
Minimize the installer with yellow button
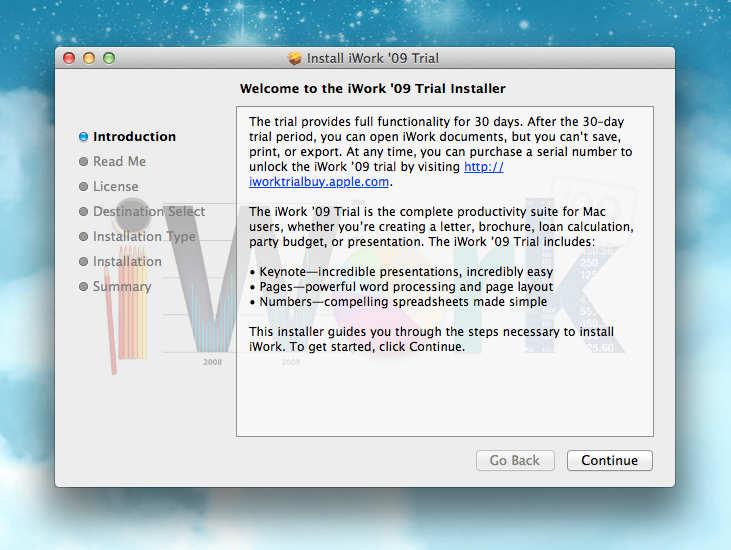(x=89, y=58)
